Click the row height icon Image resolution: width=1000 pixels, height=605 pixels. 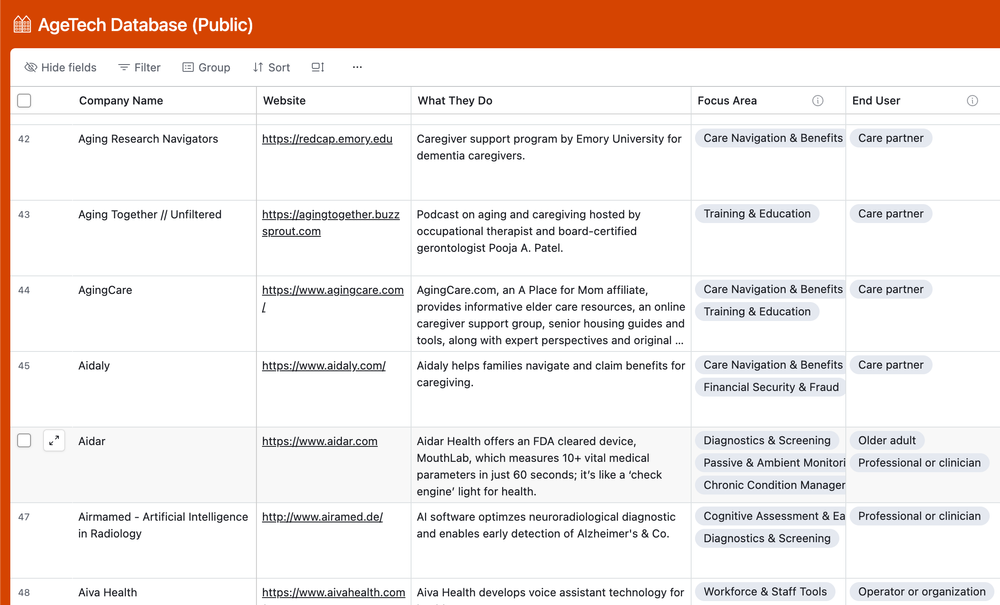pos(318,68)
